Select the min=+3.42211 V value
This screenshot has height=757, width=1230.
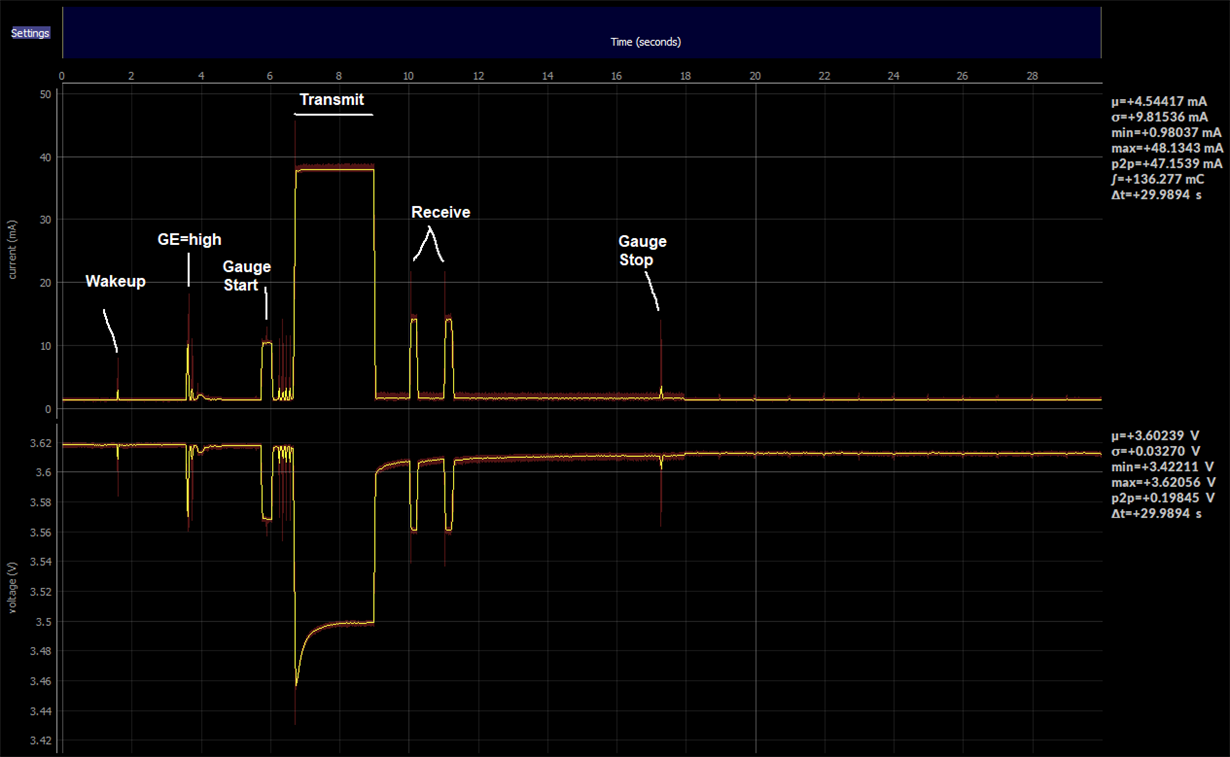1163,467
